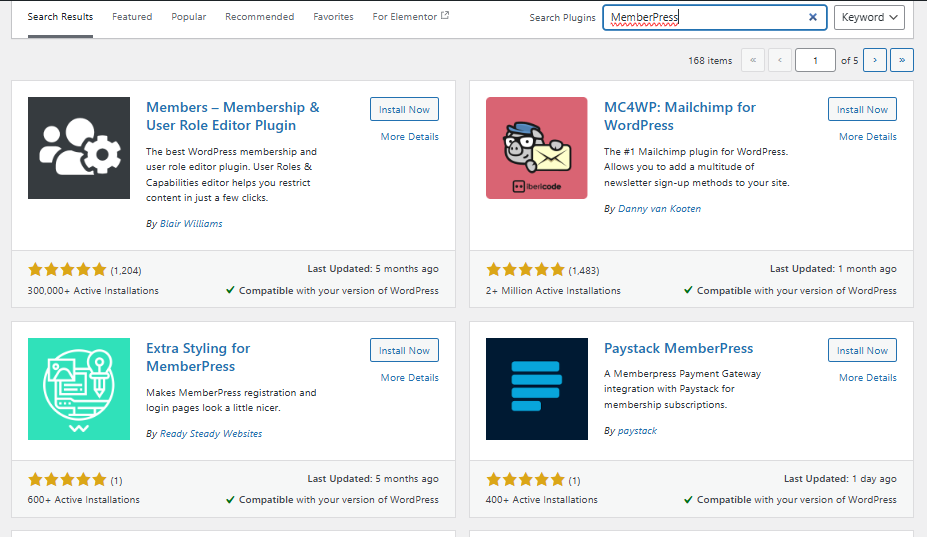Viewport: 927px width, 537px height.
Task: View More Details for Members plugin
Action: click(410, 137)
